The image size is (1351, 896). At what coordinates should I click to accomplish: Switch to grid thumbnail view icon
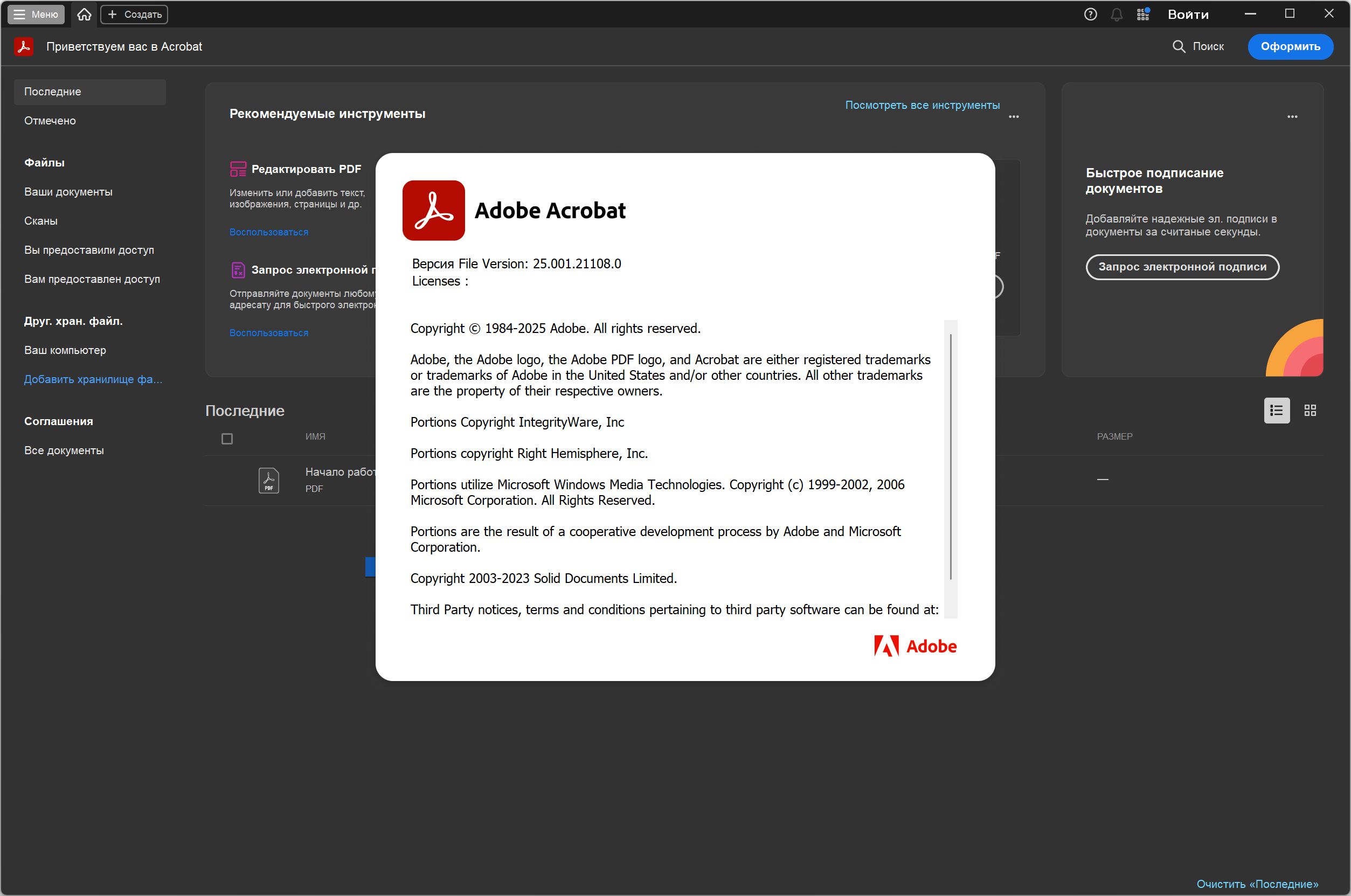[1310, 411]
